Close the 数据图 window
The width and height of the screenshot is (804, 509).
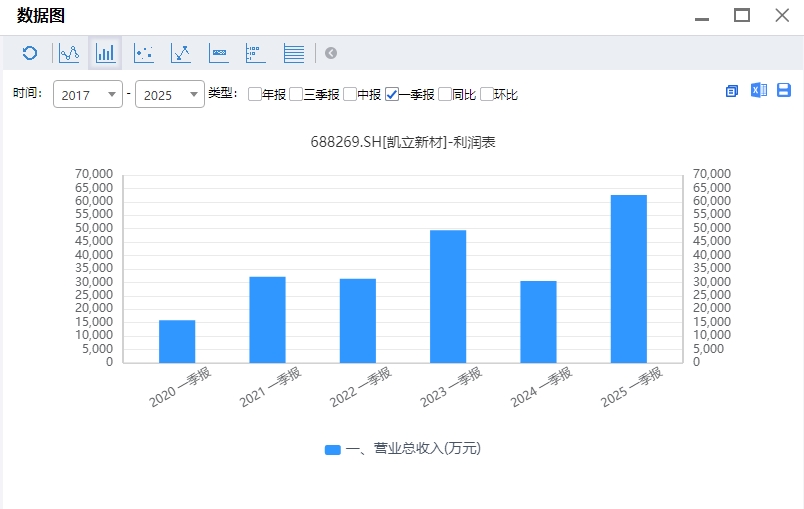[782, 15]
